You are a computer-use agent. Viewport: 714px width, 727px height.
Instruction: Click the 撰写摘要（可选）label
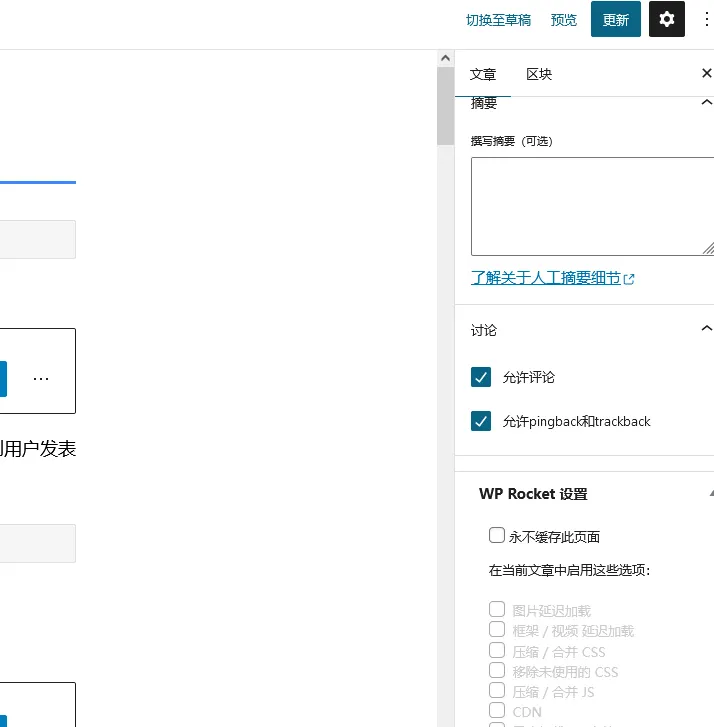click(511, 141)
